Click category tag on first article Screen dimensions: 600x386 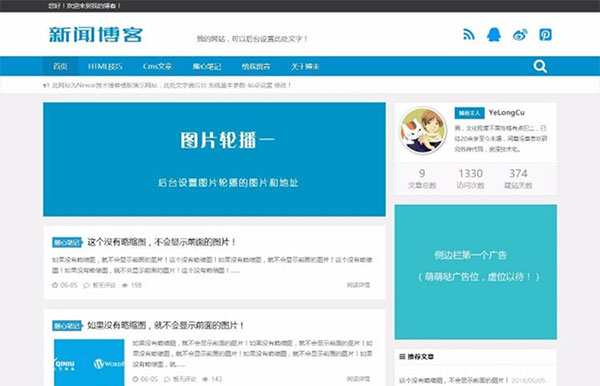(x=67, y=242)
